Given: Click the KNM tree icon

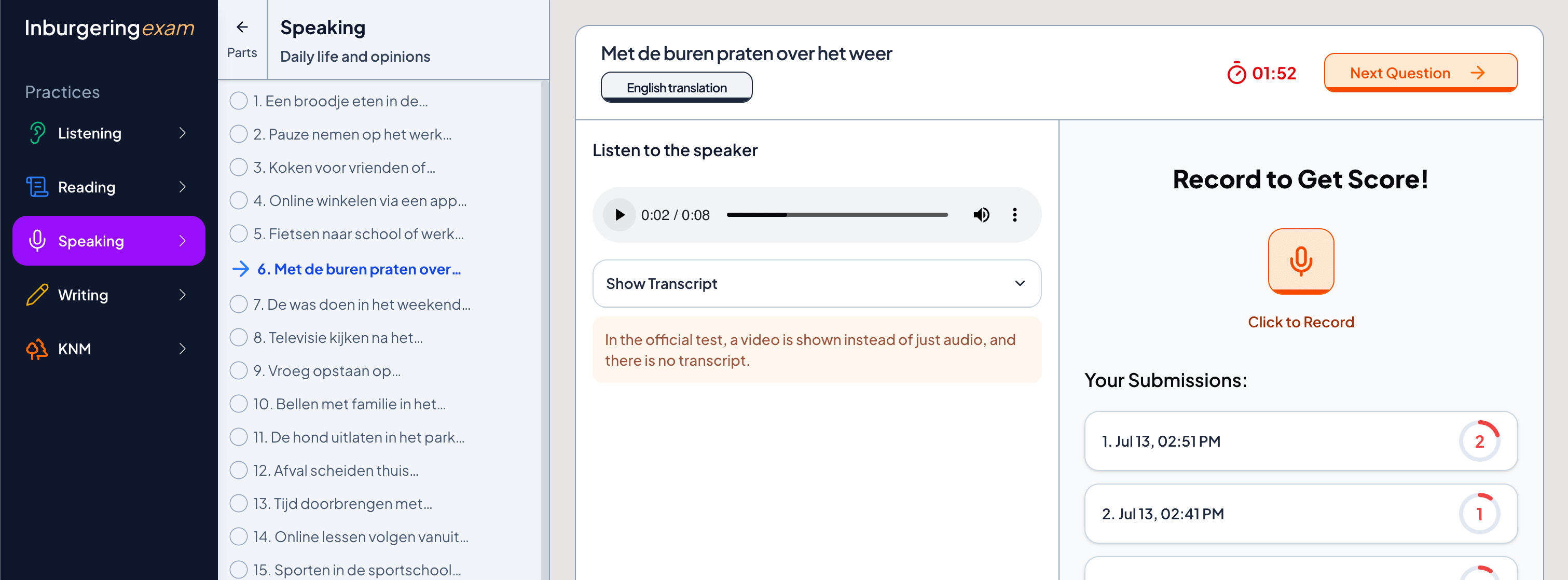Looking at the screenshot, I should (37, 349).
